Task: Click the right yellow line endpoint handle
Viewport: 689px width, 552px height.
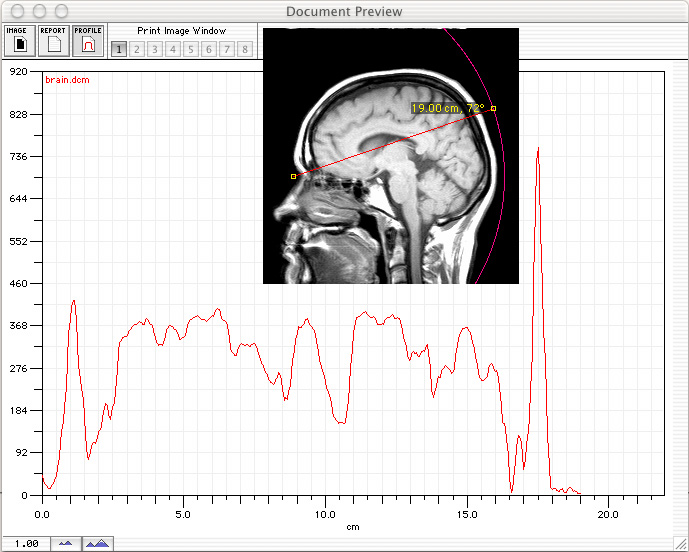Action: (x=493, y=108)
